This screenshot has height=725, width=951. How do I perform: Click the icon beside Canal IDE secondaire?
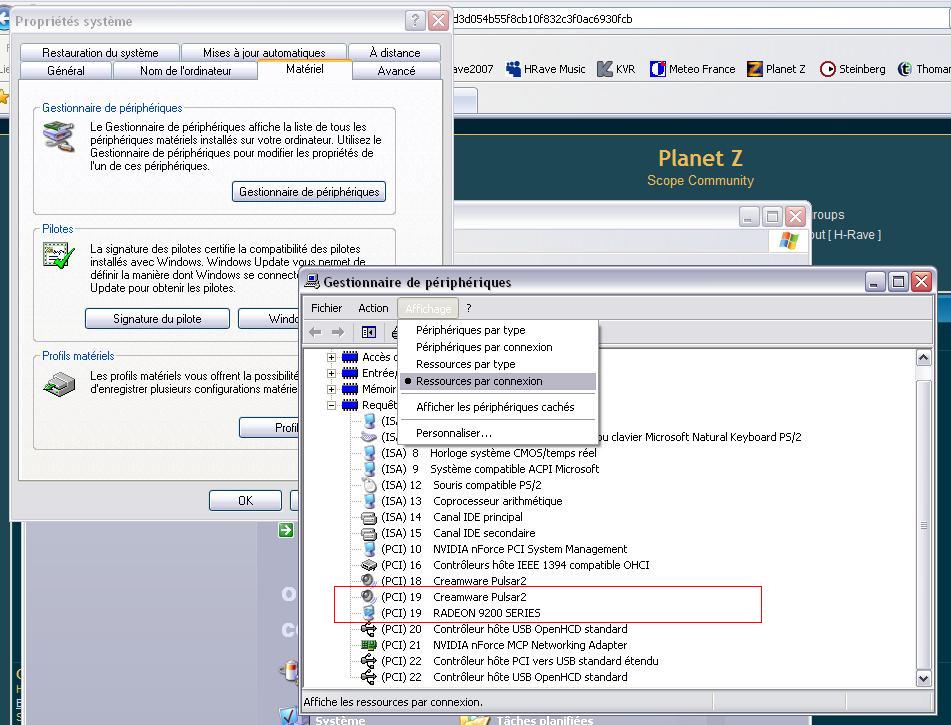coord(369,533)
